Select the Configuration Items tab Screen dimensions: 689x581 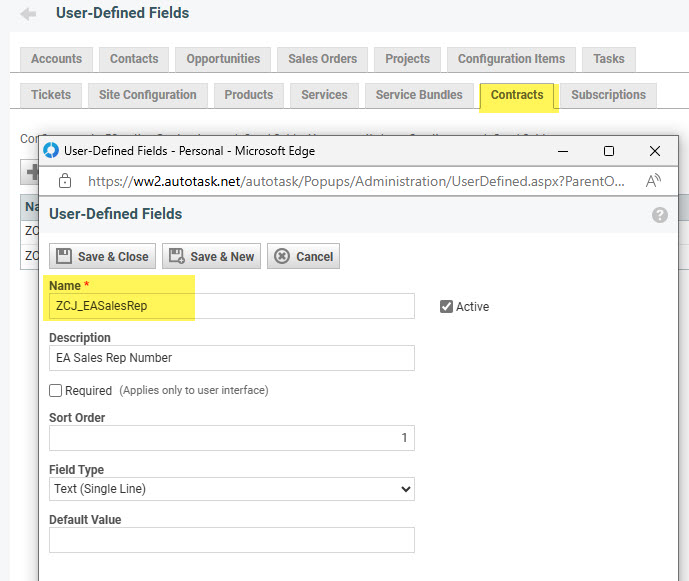[511, 59]
